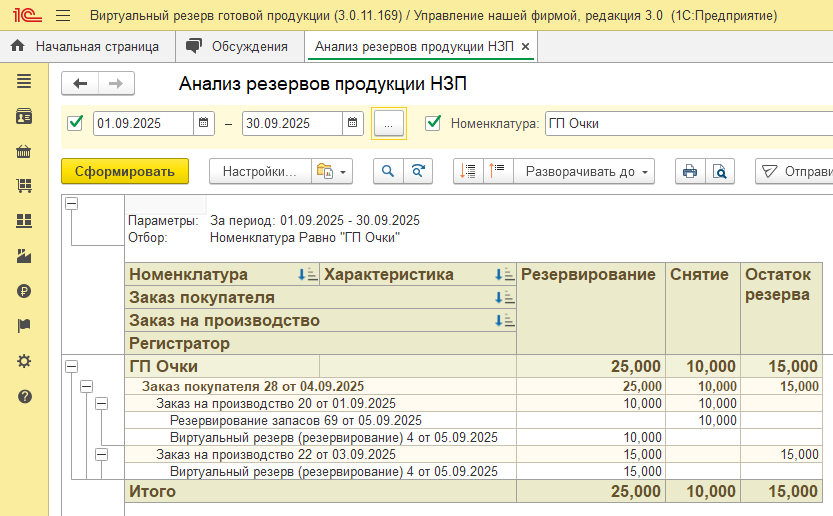Open the question mark help section
The image size is (833, 516).
pyautogui.click(x=24, y=396)
